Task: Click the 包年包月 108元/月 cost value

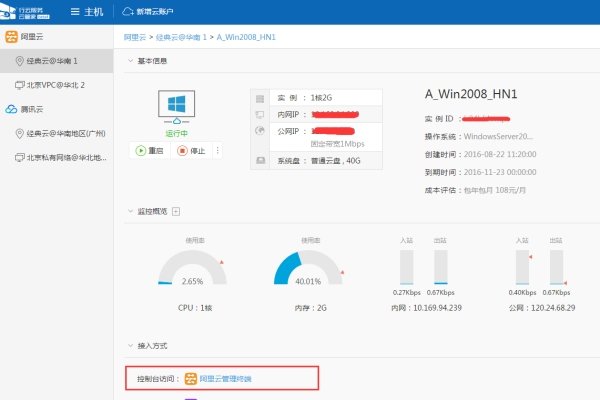Action: 495,190
